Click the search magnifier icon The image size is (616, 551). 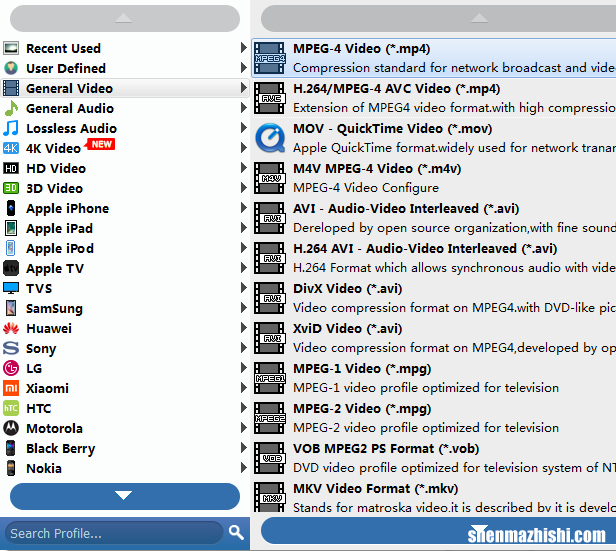click(x=236, y=532)
